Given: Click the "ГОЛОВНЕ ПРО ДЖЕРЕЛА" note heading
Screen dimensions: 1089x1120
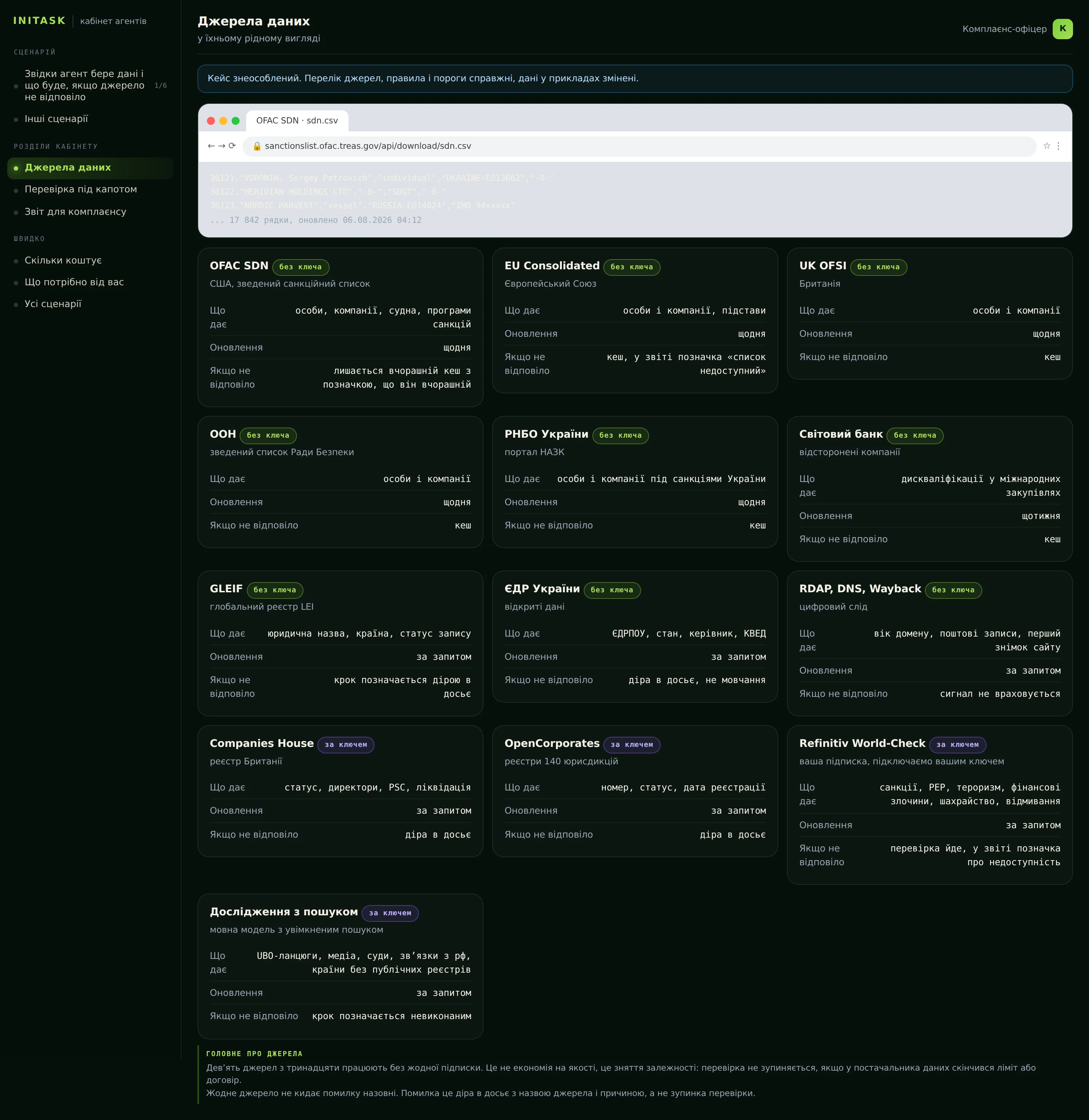Looking at the screenshot, I should pyautogui.click(x=254, y=1054).
